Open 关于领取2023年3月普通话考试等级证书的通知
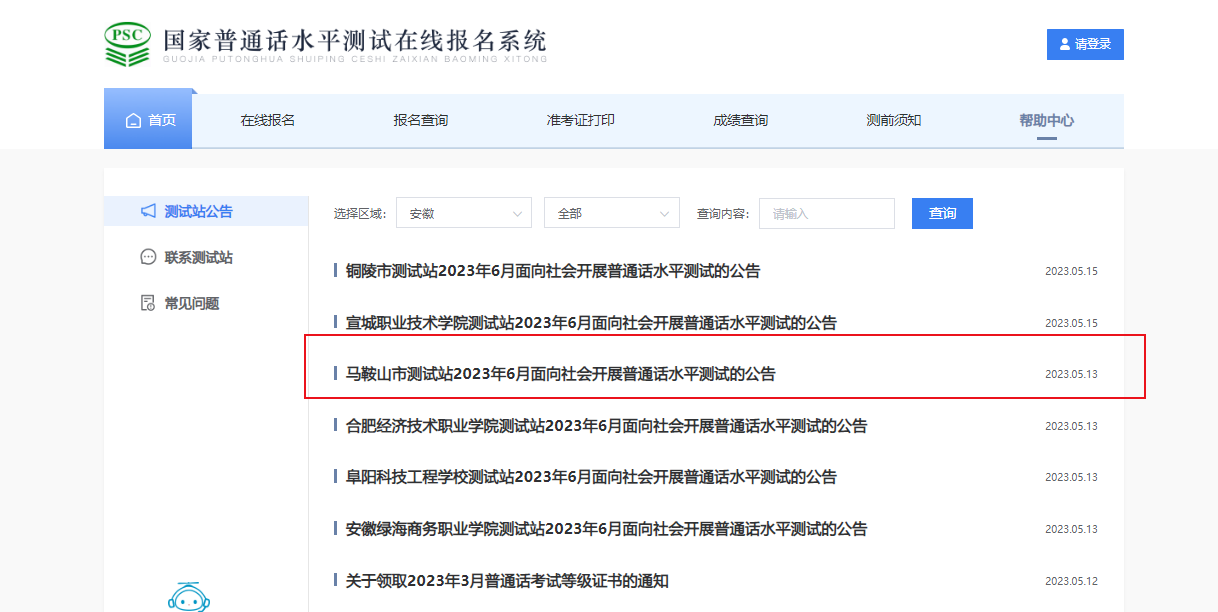 click(x=507, y=581)
